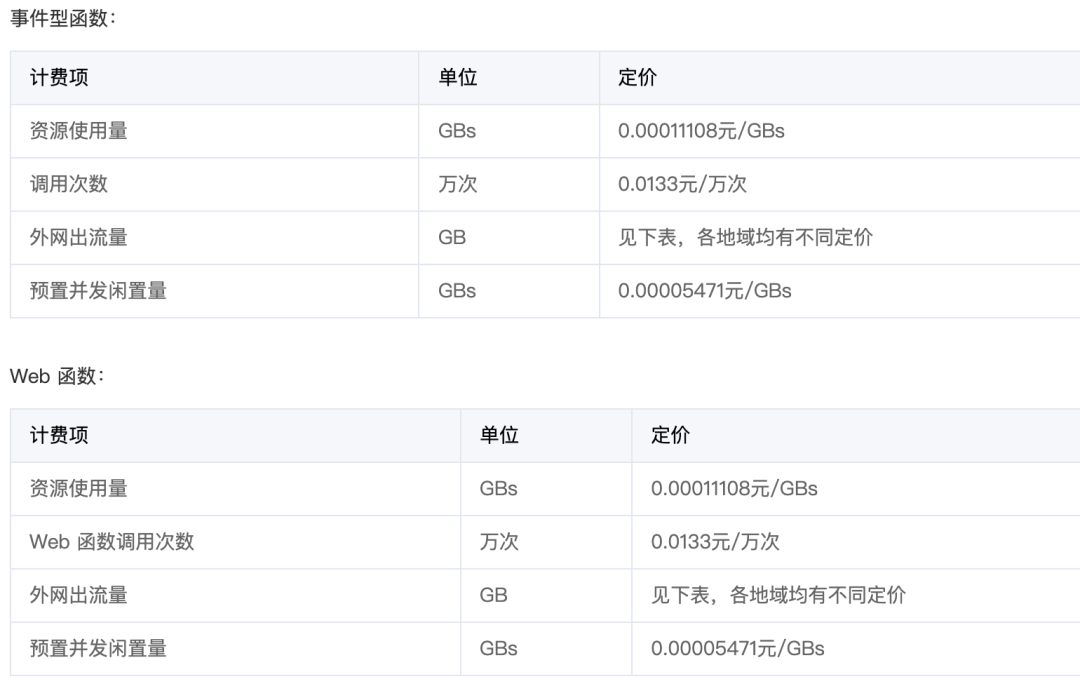Select 0.0133元/万次 in Web 函数调用次数 row

pyautogui.click(x=715, y=541)
